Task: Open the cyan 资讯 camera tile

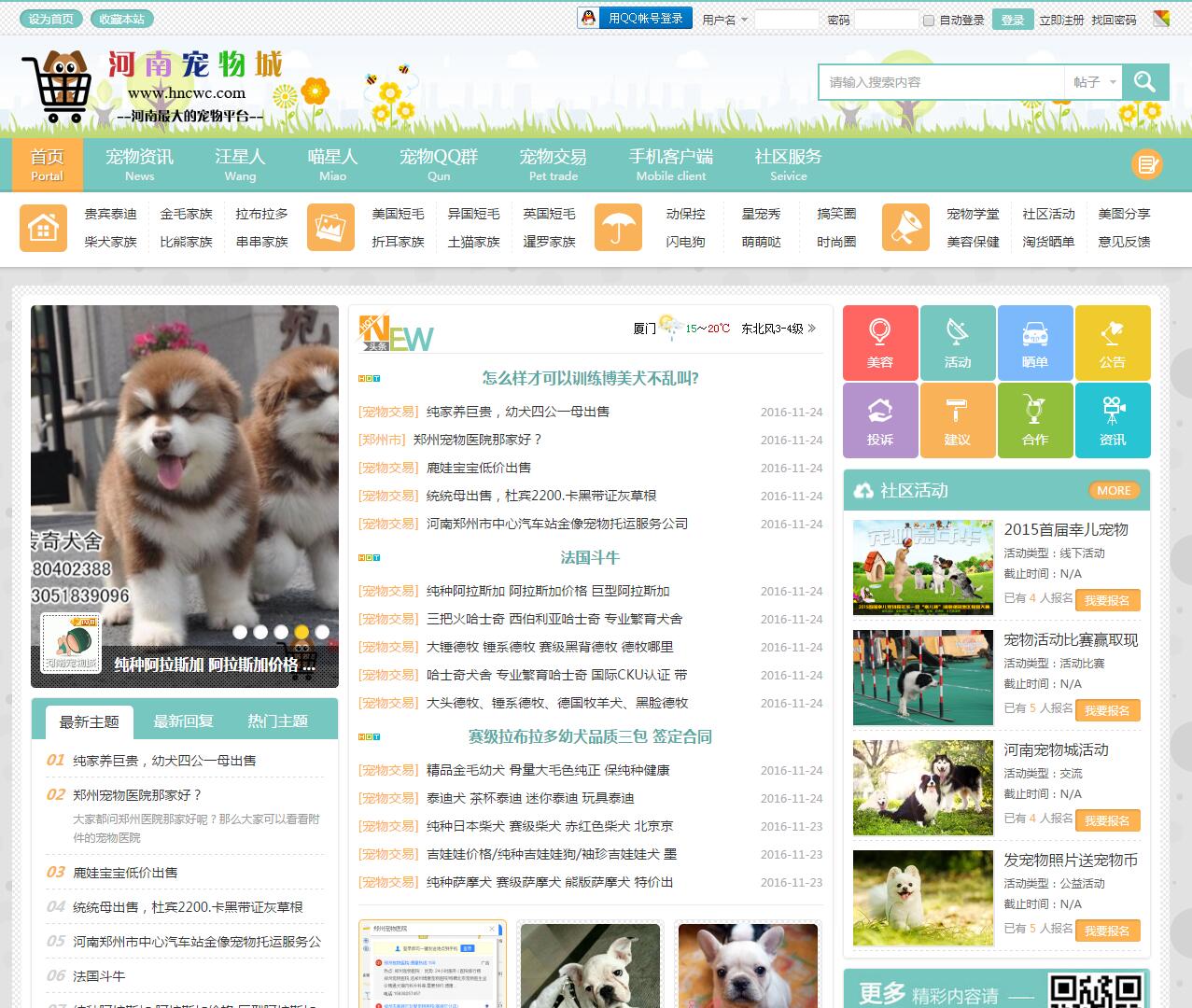Action: [1113, 420]
